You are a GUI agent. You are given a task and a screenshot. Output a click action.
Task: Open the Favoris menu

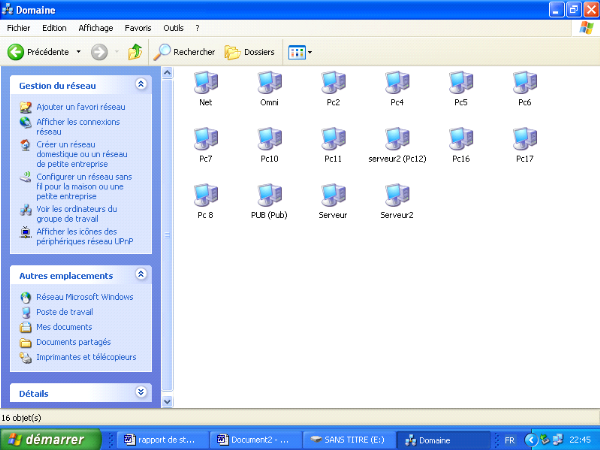[139, 28]
